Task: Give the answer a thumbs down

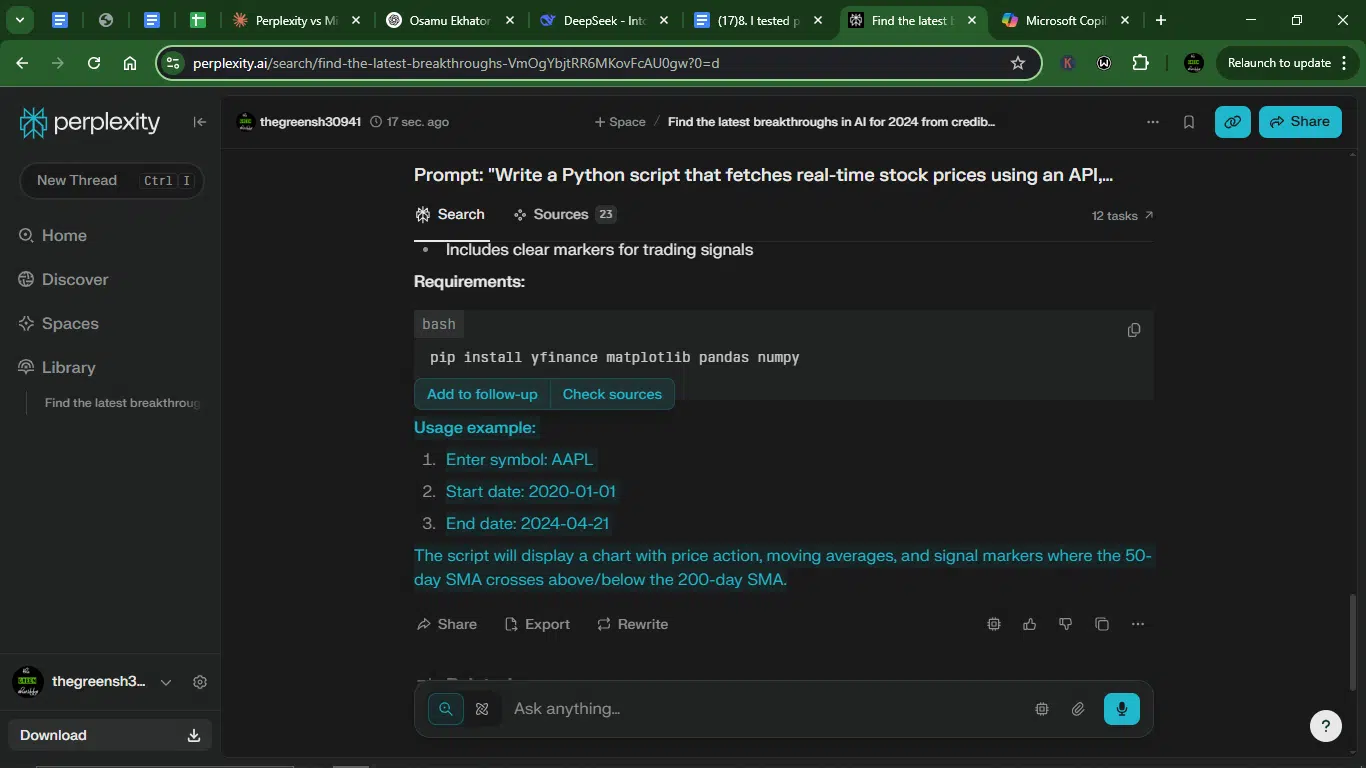Action: point(1066,624)
